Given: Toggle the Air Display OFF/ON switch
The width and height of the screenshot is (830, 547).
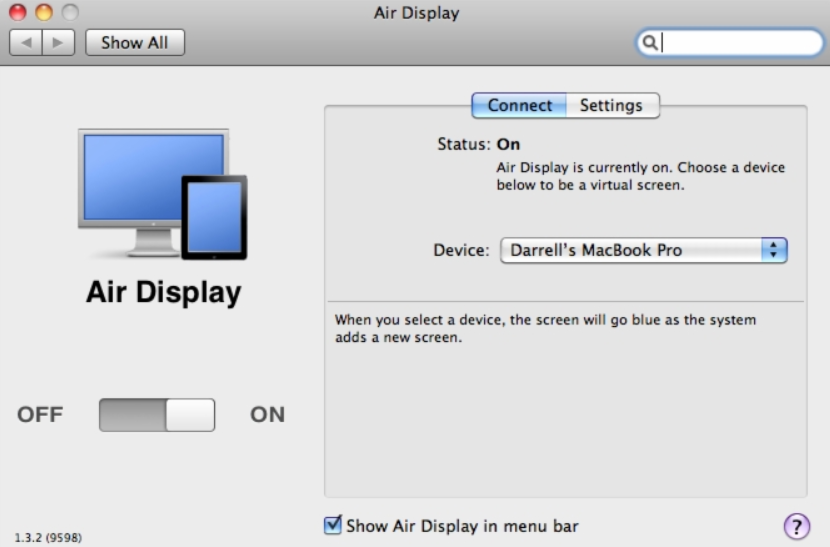Looking at the screenshot, I should click(x=157, y=415).
